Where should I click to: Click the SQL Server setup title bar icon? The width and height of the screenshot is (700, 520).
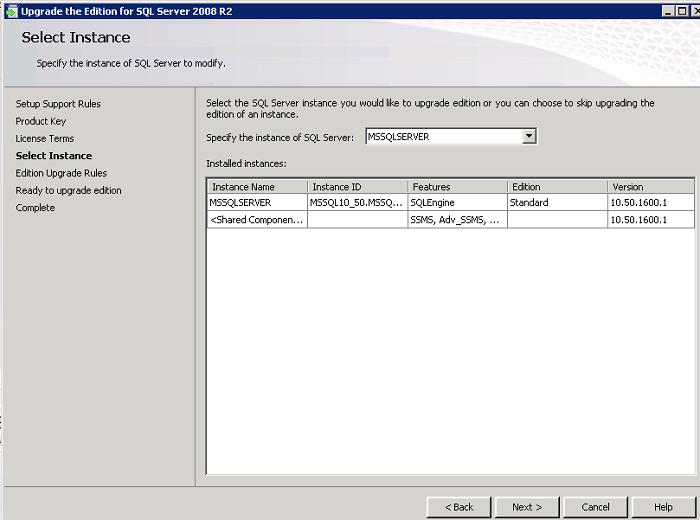pos(11,11)
